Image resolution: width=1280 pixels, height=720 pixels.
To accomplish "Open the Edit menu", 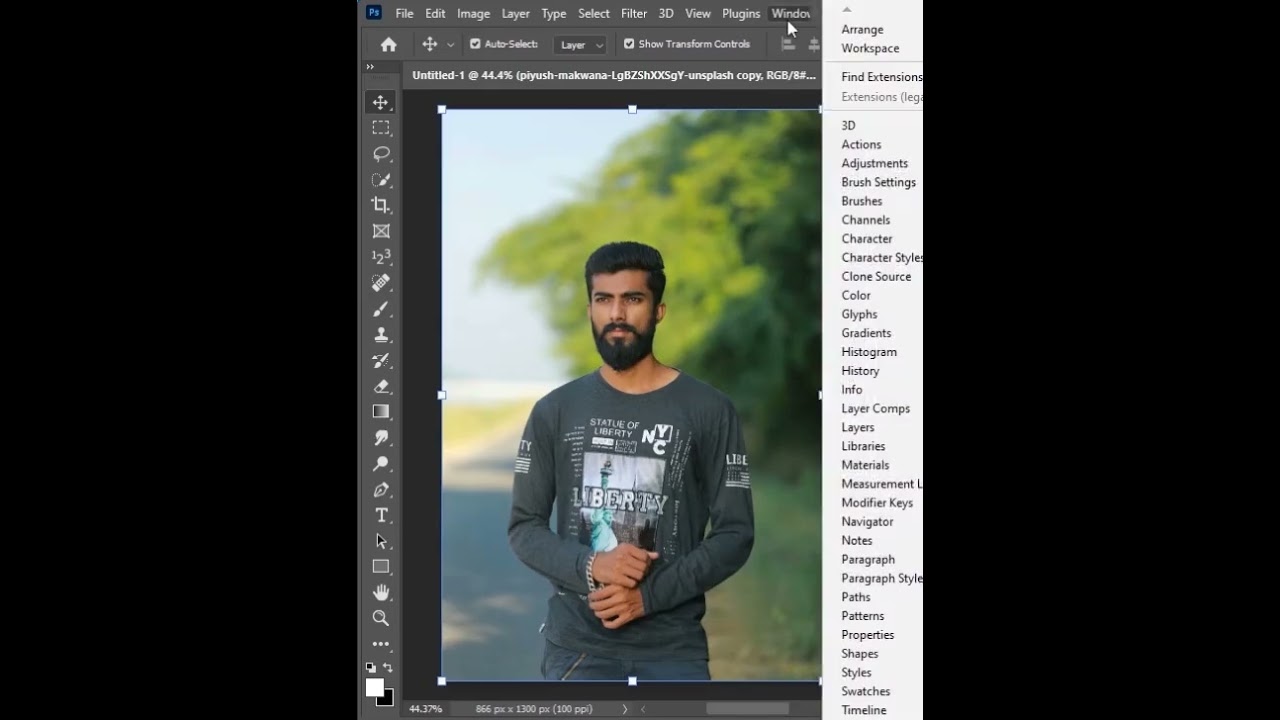I will pyautogui.click(x=435, y=13).
